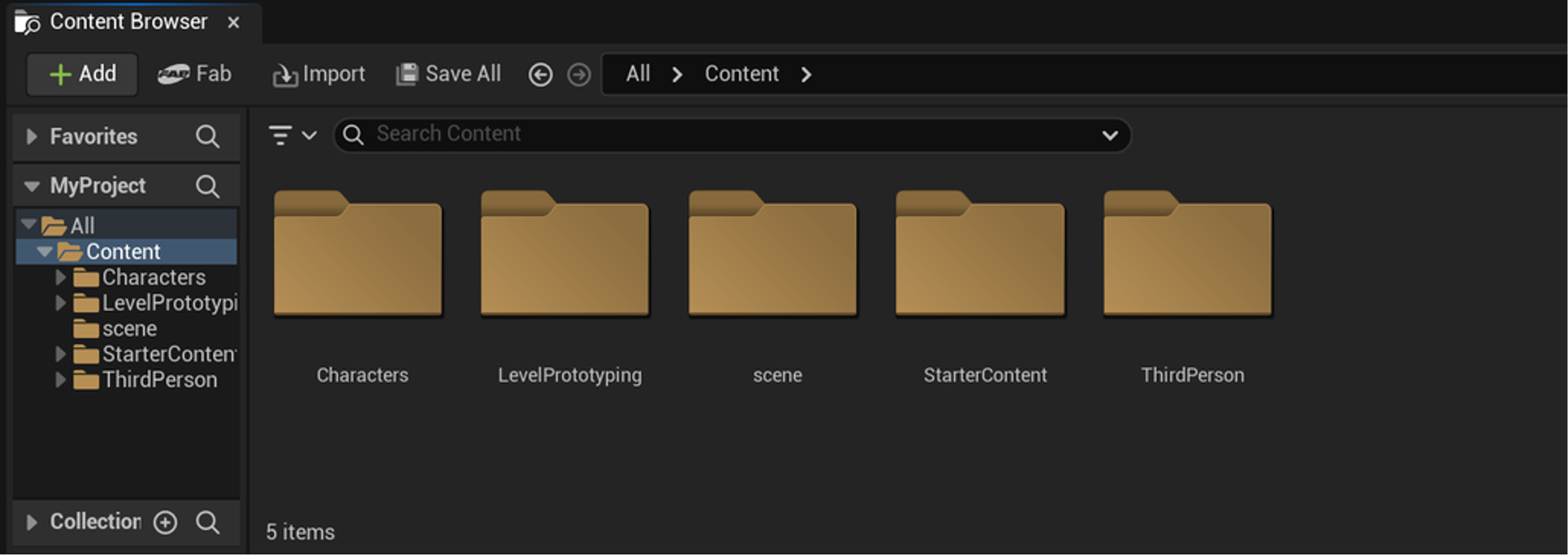Click the Search Content field
Screen dimensions: 1568x555
[x=670, y=134]
